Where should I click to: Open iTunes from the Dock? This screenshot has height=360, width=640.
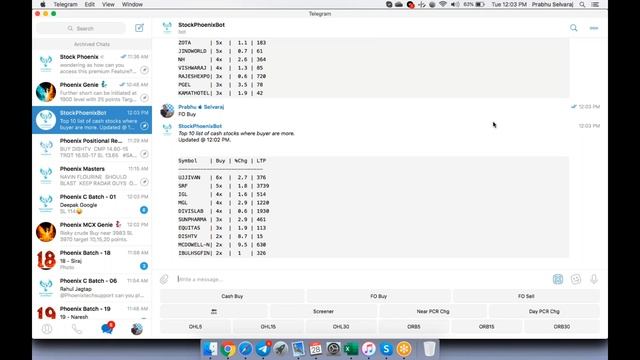coord(368,349)
